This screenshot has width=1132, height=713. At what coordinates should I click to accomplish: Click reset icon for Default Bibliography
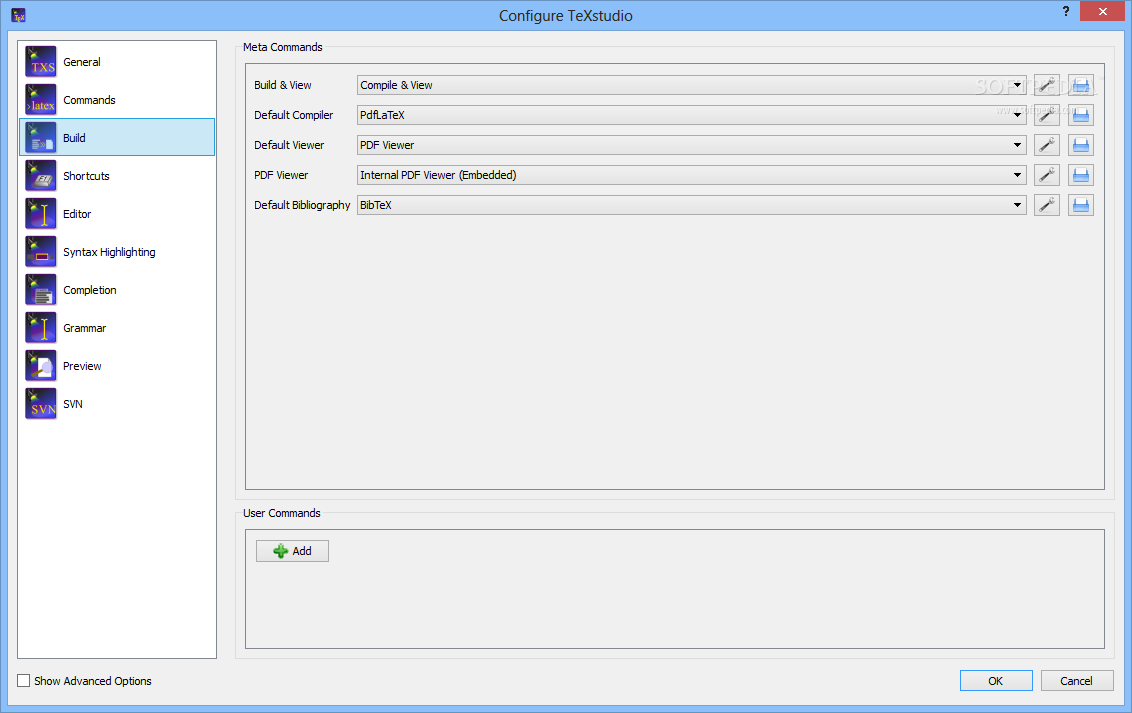[1081, 205]
